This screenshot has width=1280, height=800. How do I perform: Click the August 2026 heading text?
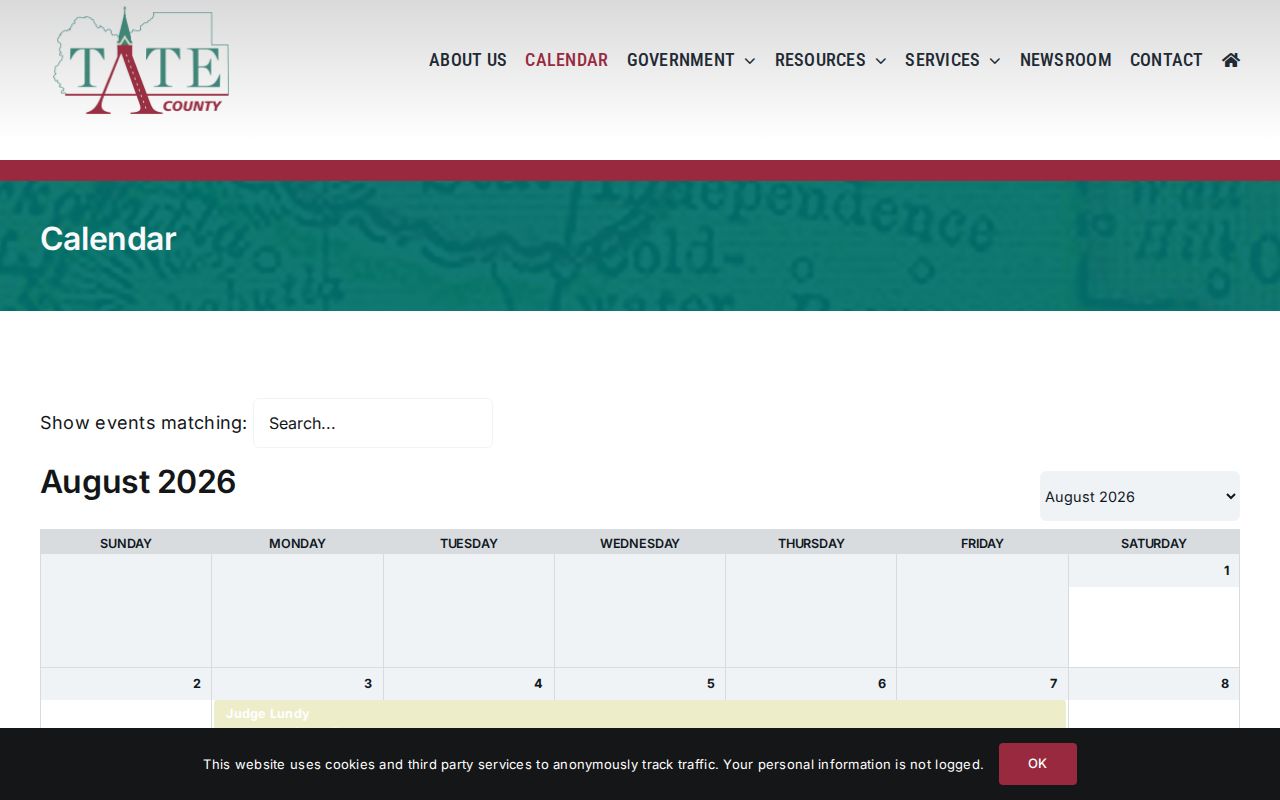click(x=138, y=482)
